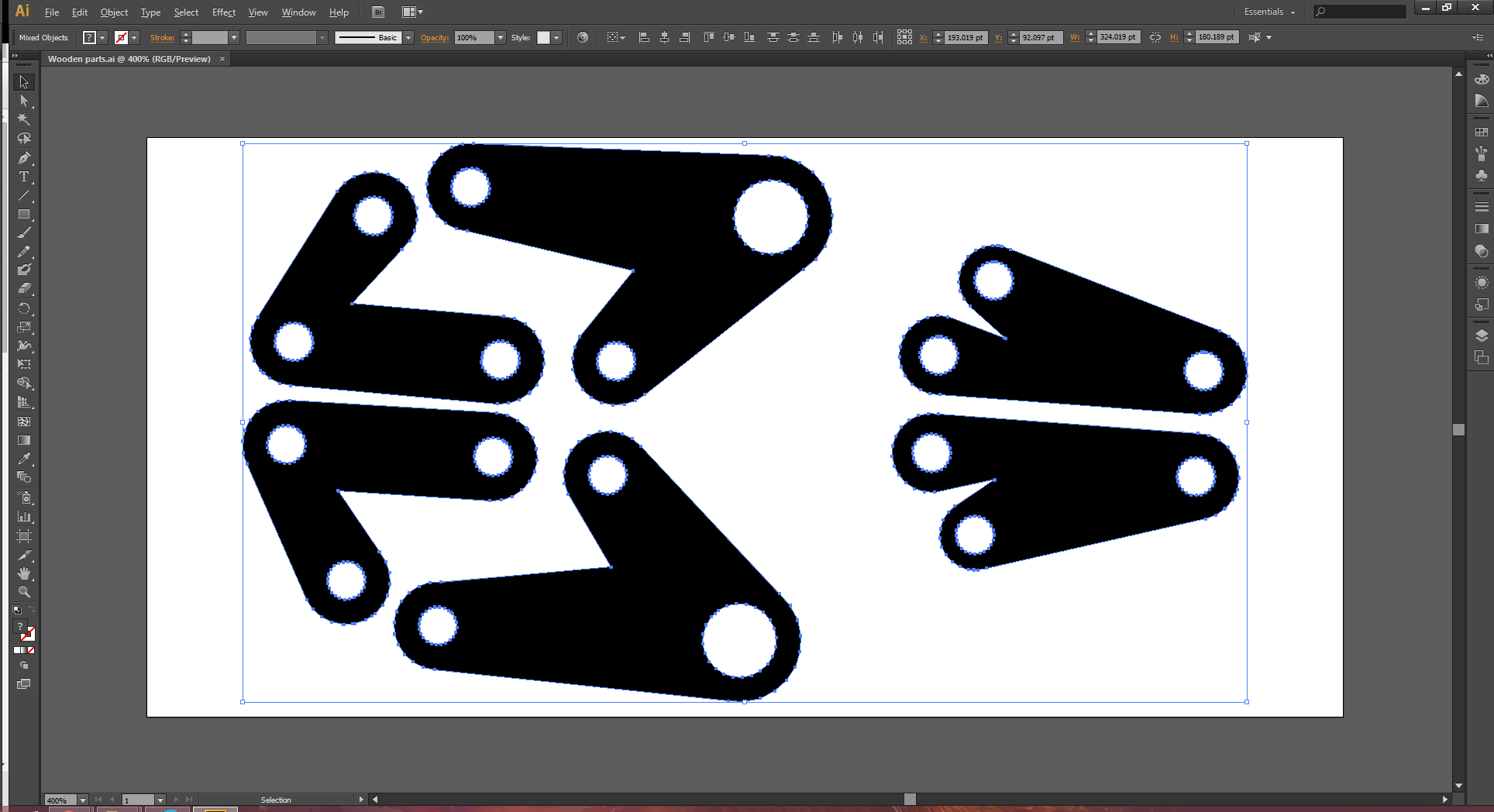1494x812 pixels.
Task: Select the Type tool
Action: [x=24, y=177]
